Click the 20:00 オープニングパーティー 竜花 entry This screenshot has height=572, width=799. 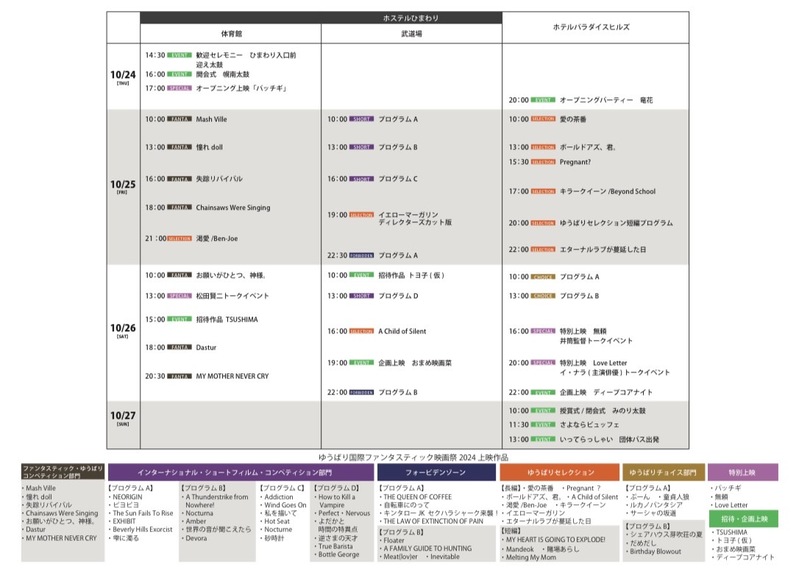click(x=580, y=100)
